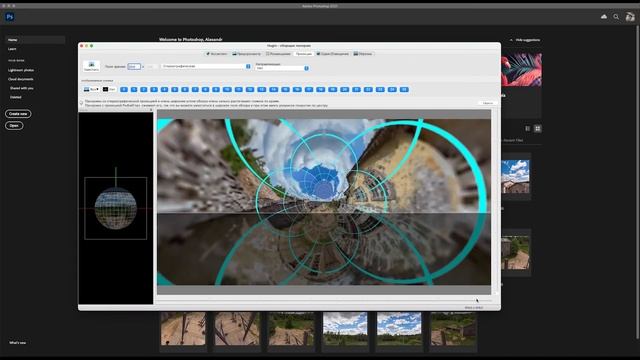Open the Move/Drag tab in Hugin
The height and width of the screenshot is (360, 640).
click(333, 54)
